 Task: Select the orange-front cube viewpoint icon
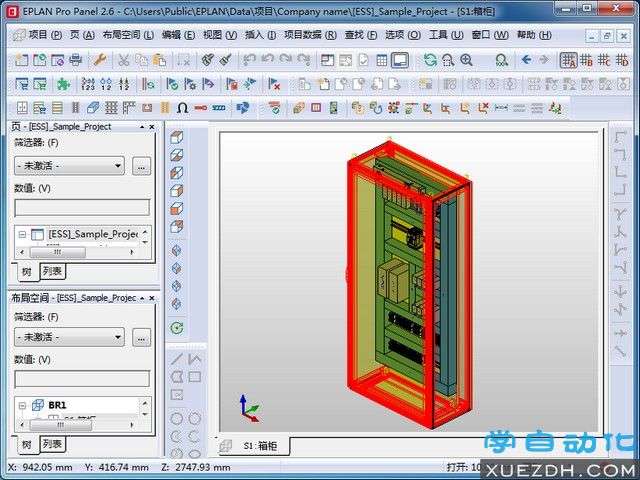tap(176, 209)
